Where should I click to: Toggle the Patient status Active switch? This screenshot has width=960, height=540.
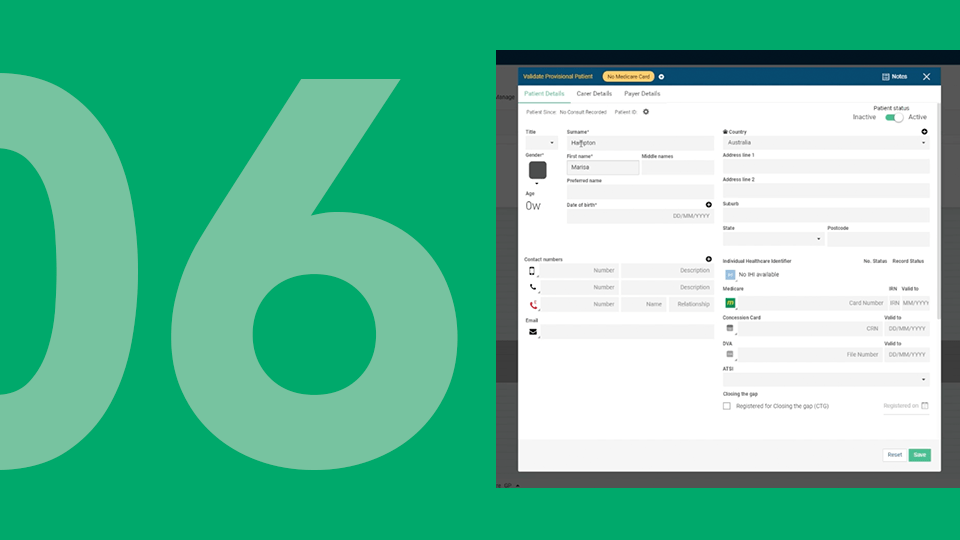pos(894,117)
